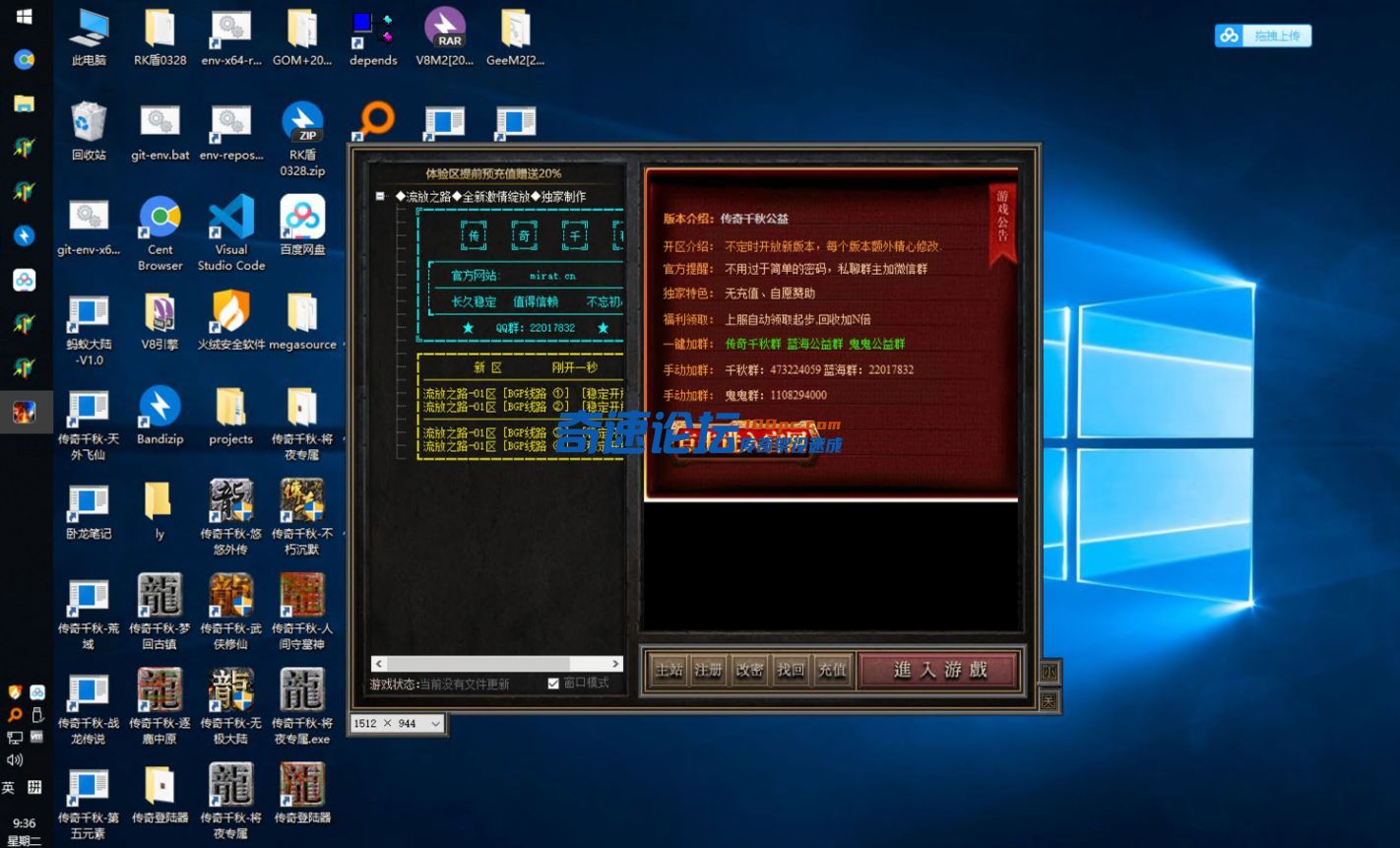Image resolution: width=1400 pixels, height=848 pixels.
Task: Open the megasource folder icon
Action: [302, 321]
